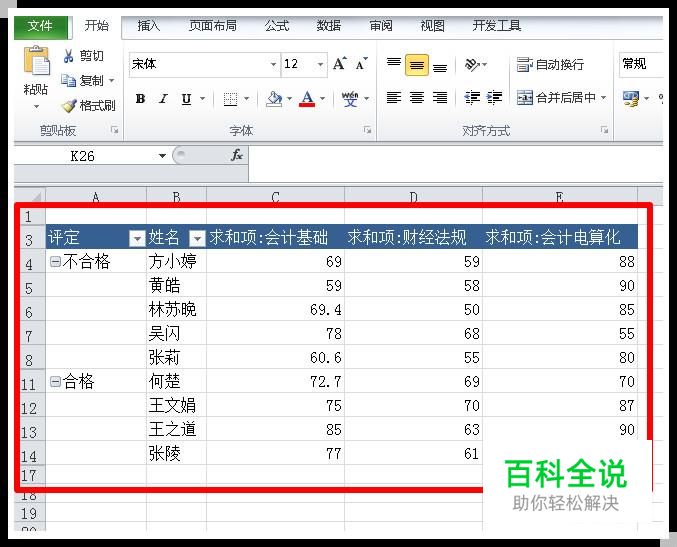
Task: Increase font size with large A
Action: [x=339, y=64]
